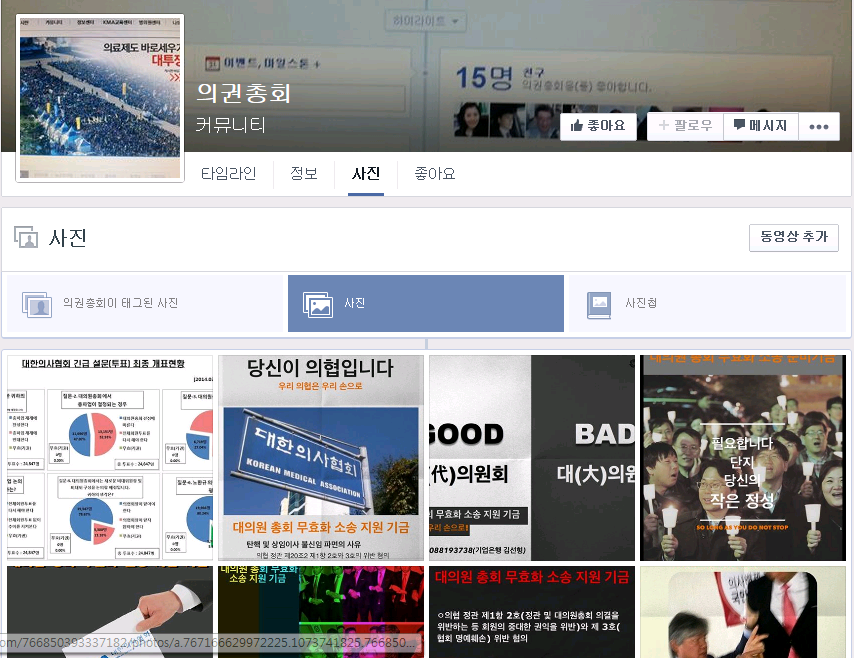
Task: Open the 당신이 의협입니다 photo
Action: click(x=321, y=458)
